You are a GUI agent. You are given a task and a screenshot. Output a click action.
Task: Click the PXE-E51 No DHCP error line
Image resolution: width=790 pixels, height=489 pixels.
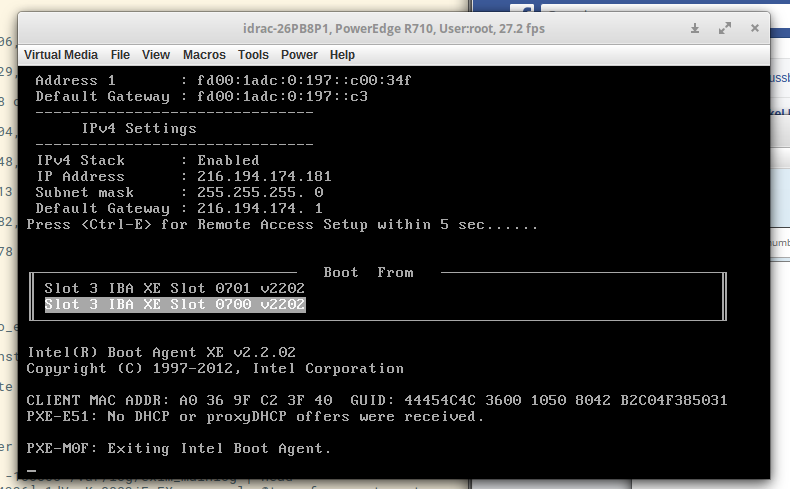255,416
